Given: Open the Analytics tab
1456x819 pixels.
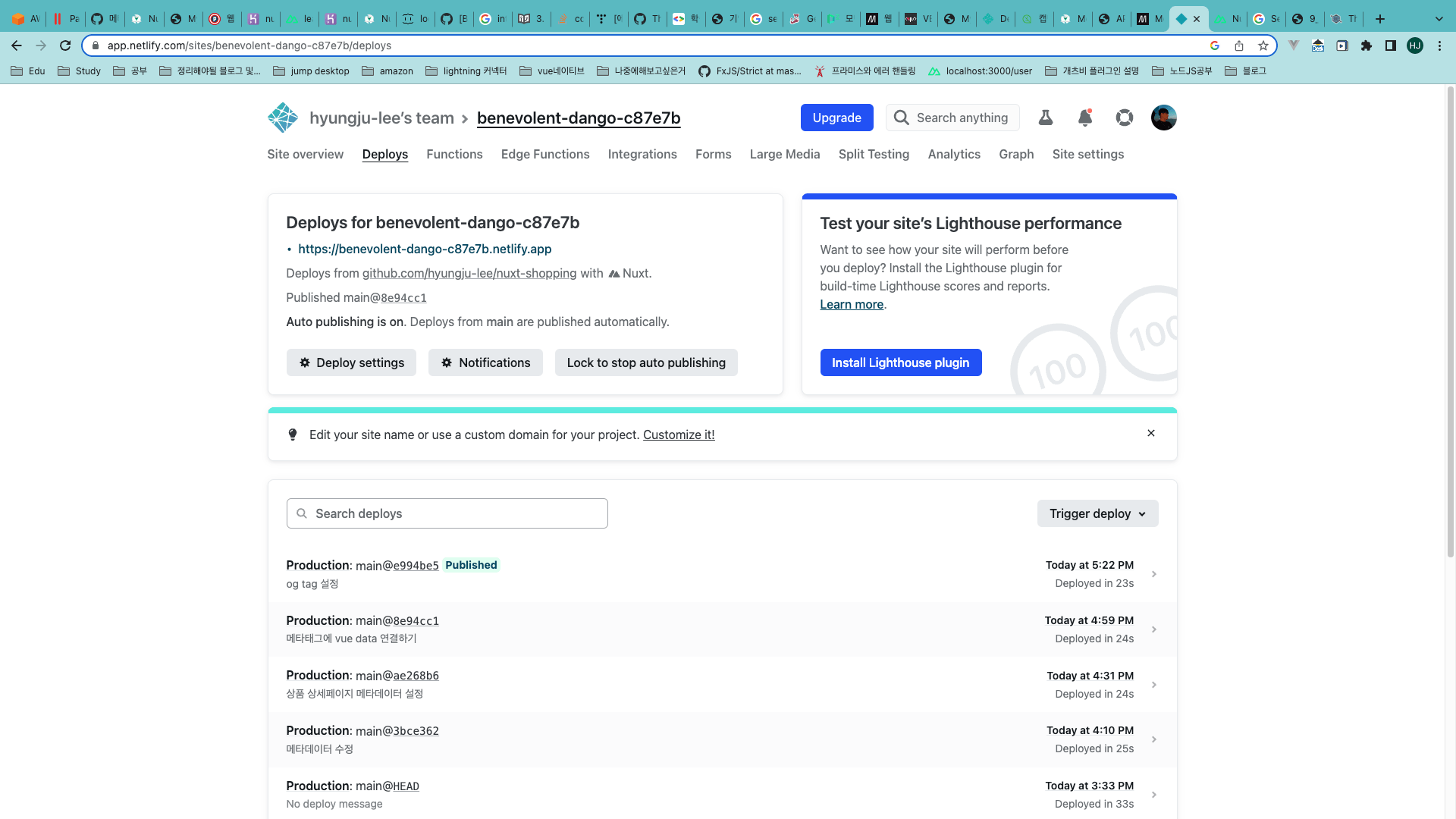Looking at the screenshot, I should click(x=954, y=154).
